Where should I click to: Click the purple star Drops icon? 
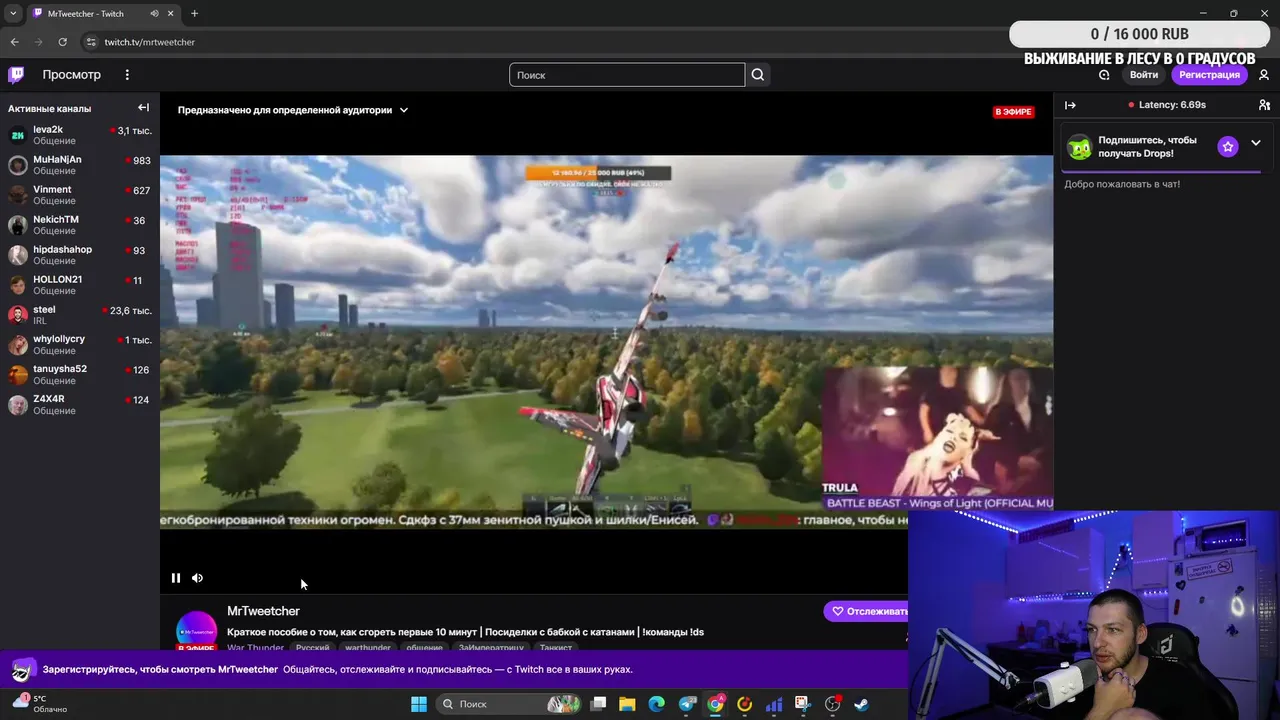(1228, 147)
